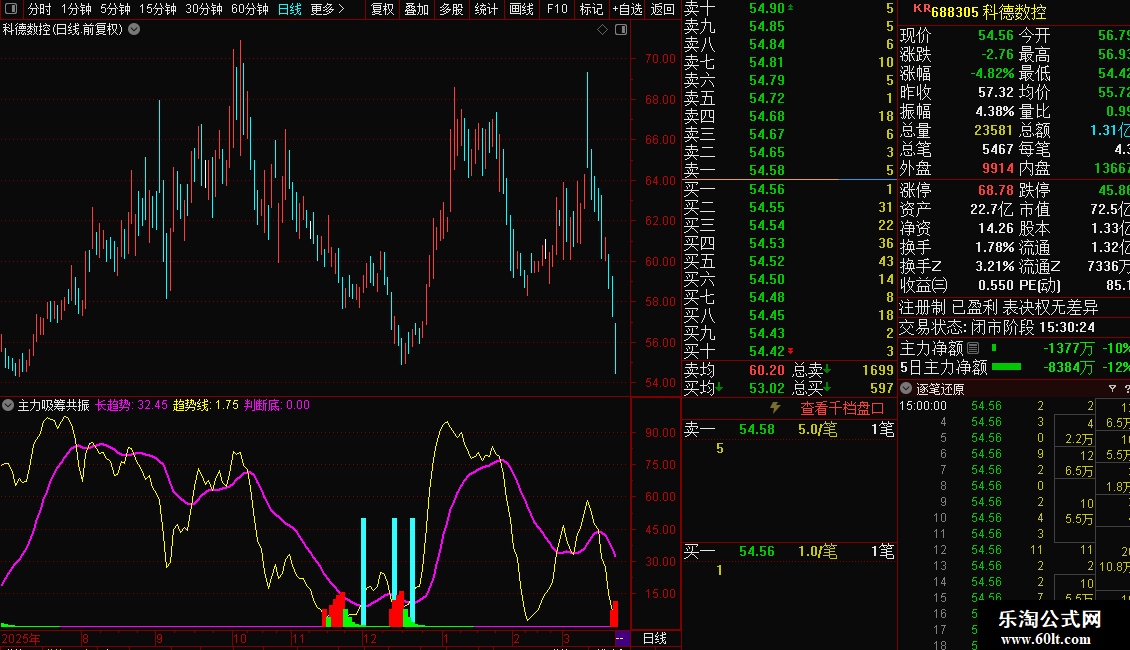The height and width of the screenshot is (650, 1130).
Task: Click 查看千档盘口 link
Action: 842,409
